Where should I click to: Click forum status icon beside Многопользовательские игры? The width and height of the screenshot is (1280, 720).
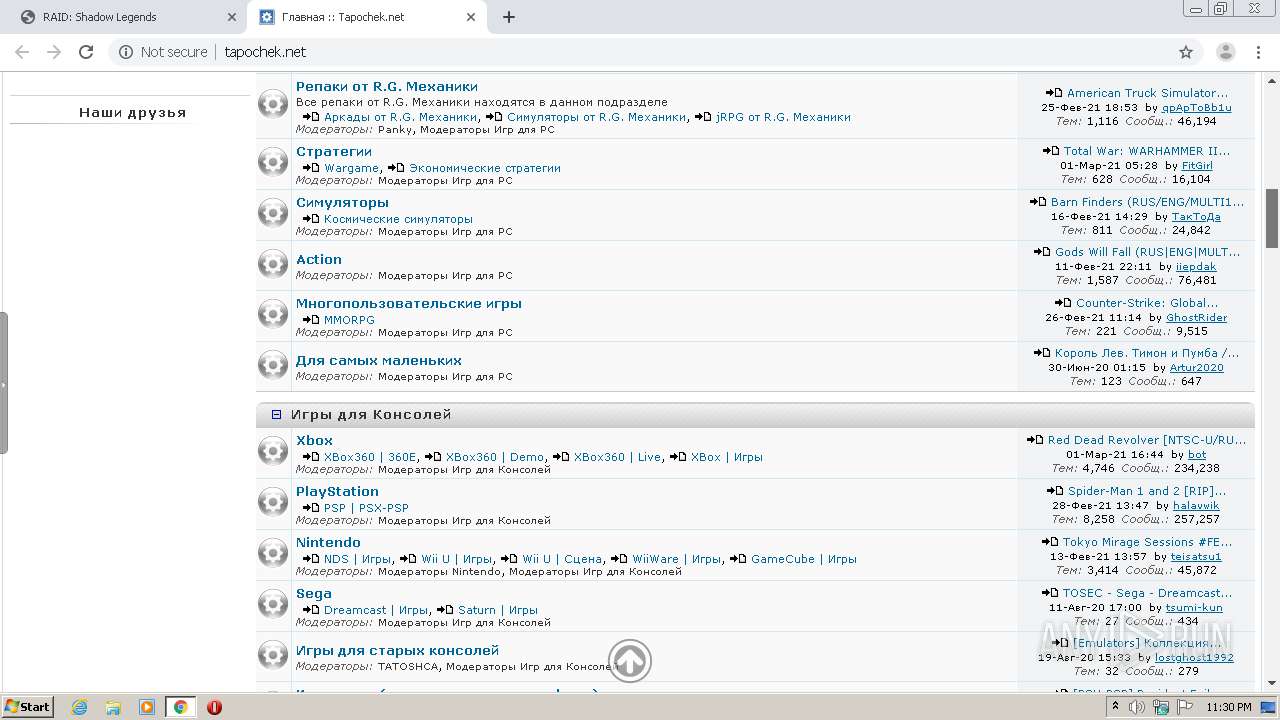[273, 314]
